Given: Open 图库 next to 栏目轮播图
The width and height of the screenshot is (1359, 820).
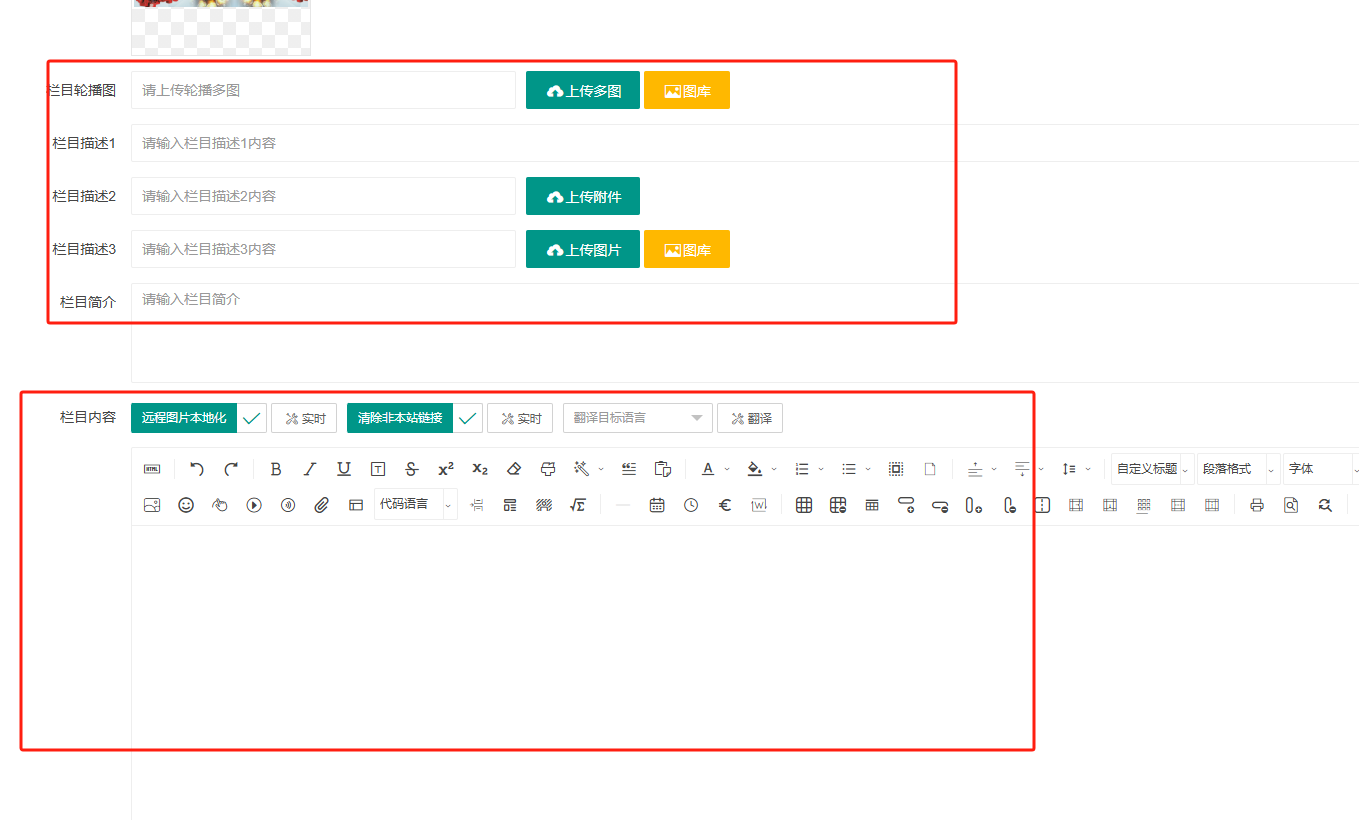Looking at the screenshot, I should coord(686,90).
